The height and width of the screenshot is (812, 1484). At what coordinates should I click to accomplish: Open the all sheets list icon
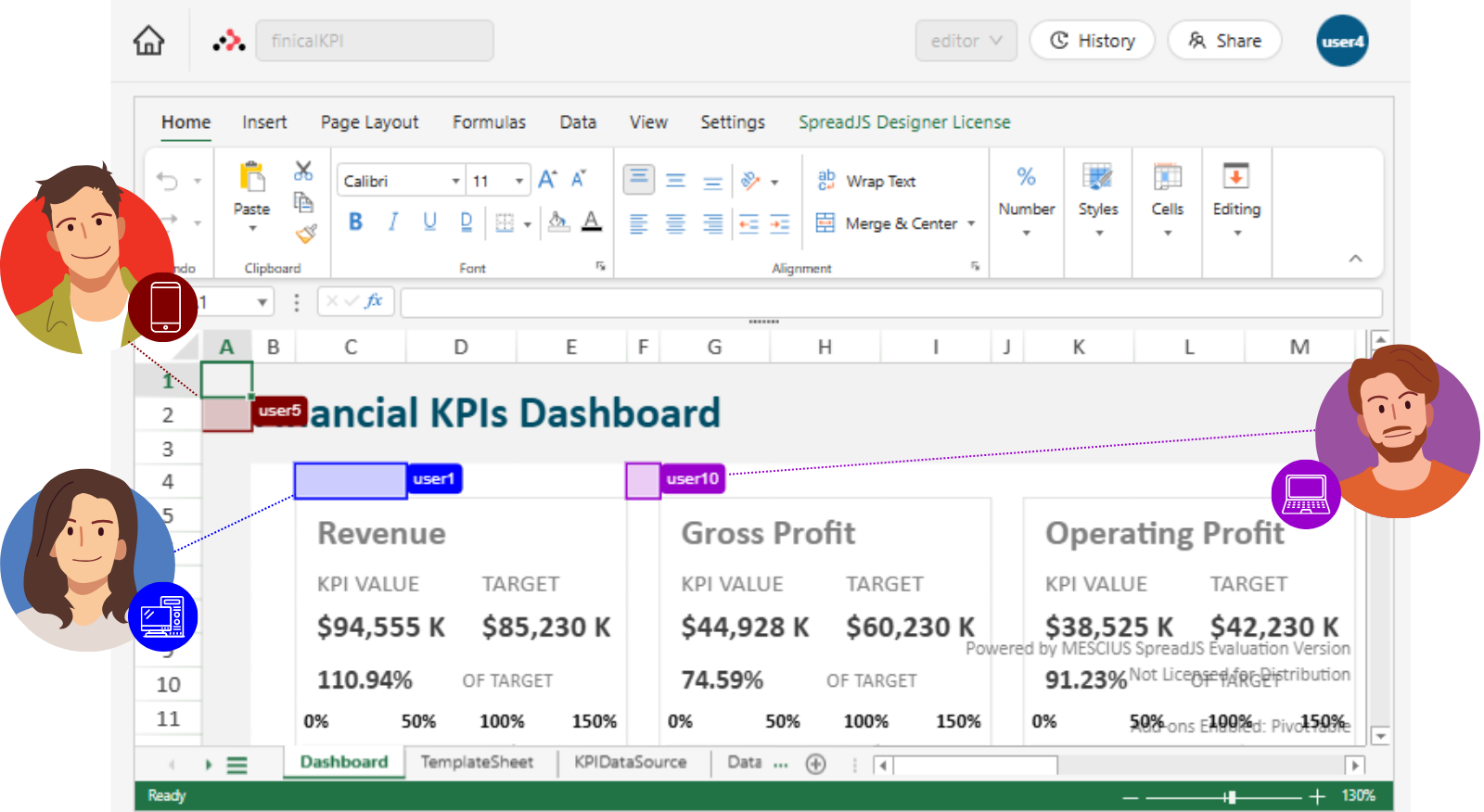(x=237, y=765)
